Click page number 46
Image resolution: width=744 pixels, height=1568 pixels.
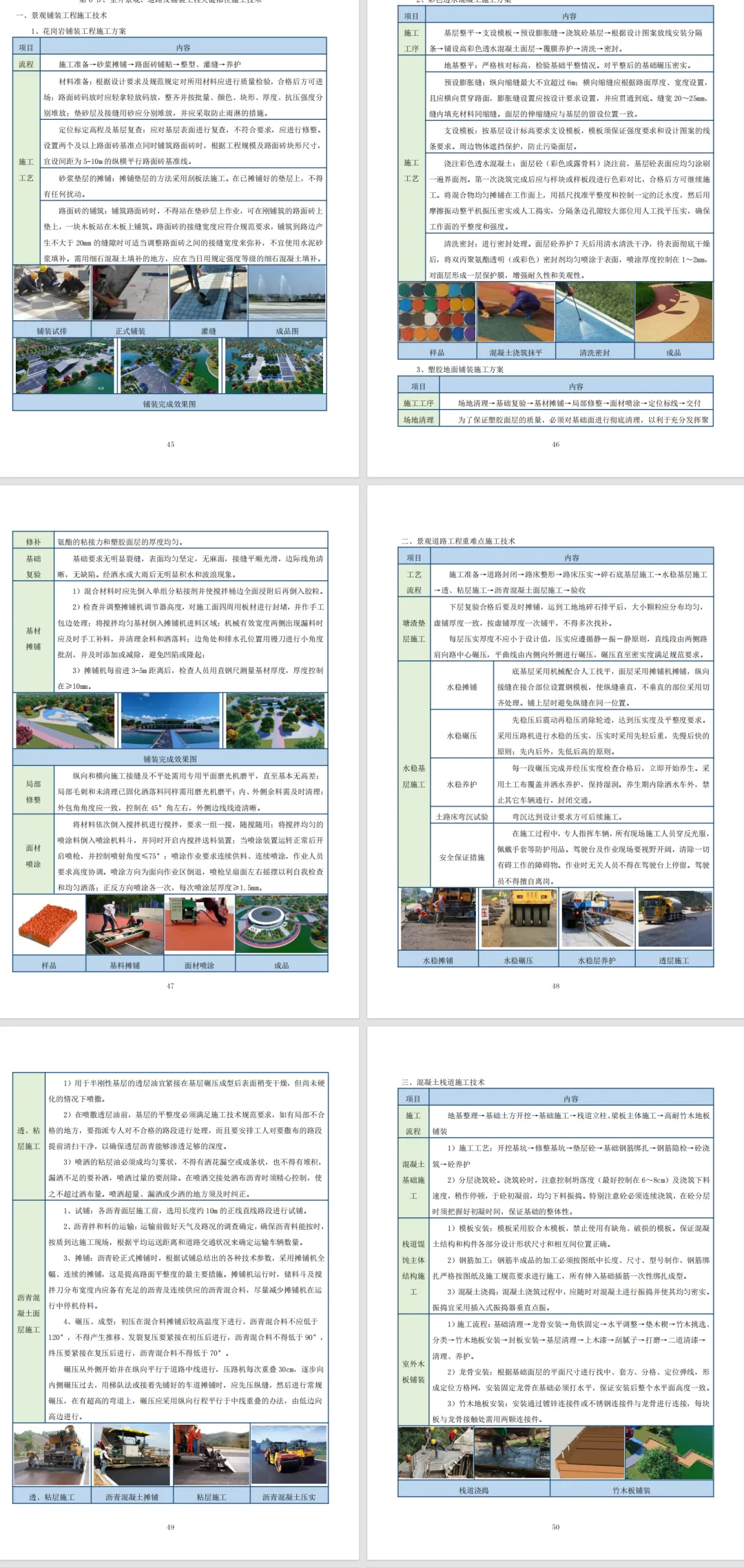[x=556, y=445]
